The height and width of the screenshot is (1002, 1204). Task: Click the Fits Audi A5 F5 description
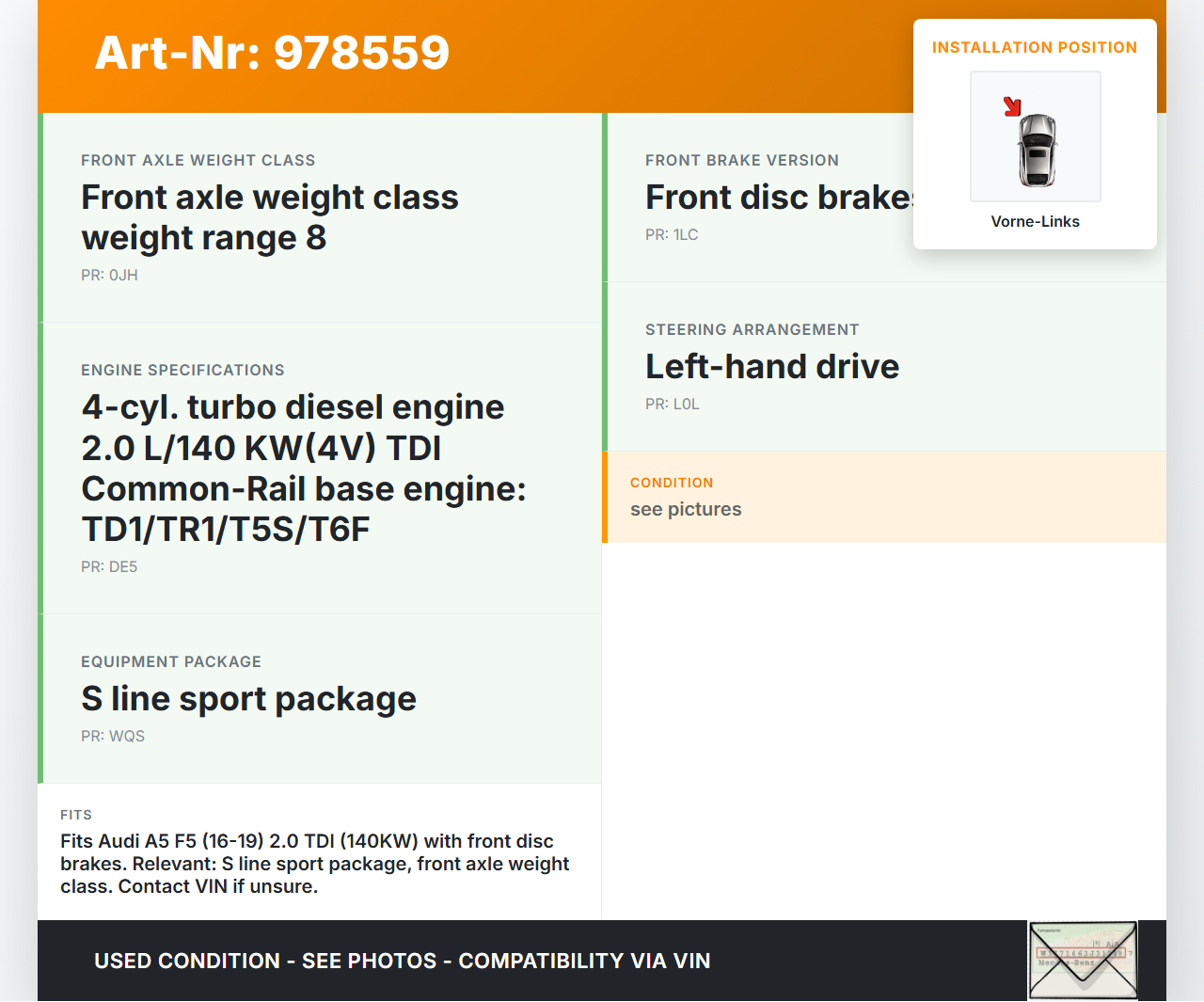314,864
